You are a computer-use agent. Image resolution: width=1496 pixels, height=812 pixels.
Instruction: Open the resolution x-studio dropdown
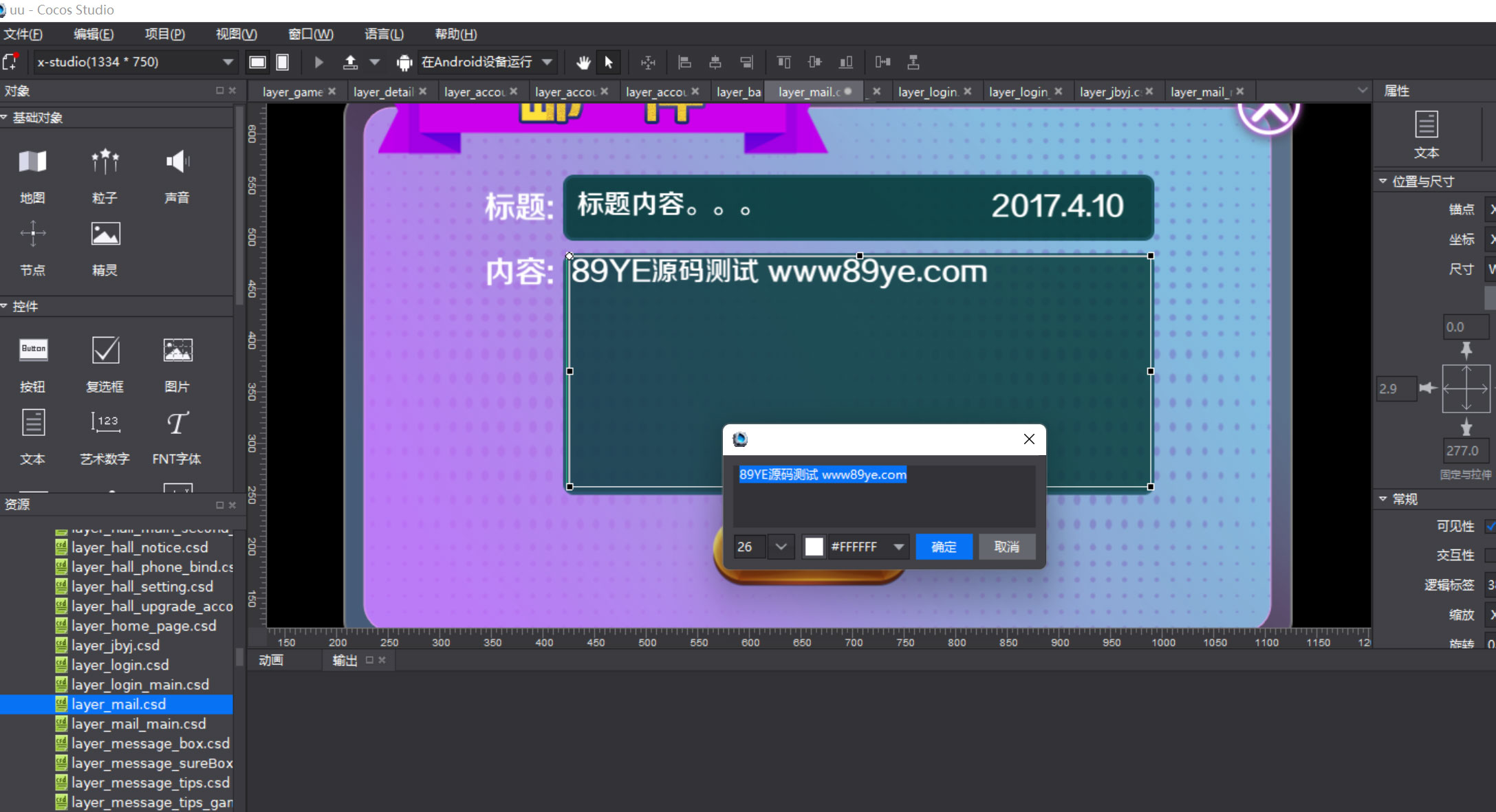228,63
